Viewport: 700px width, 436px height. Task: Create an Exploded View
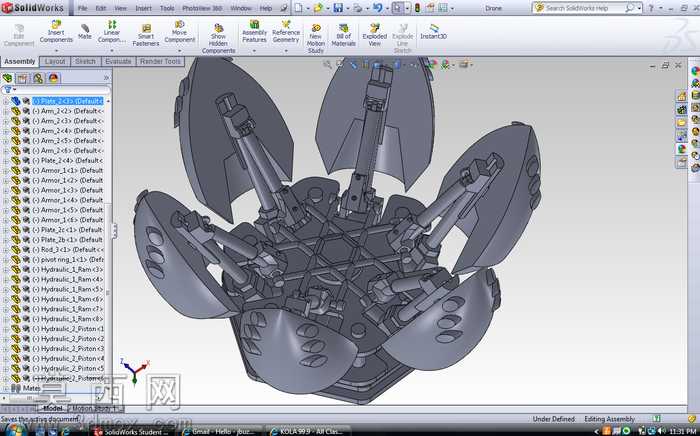(375, 35)
